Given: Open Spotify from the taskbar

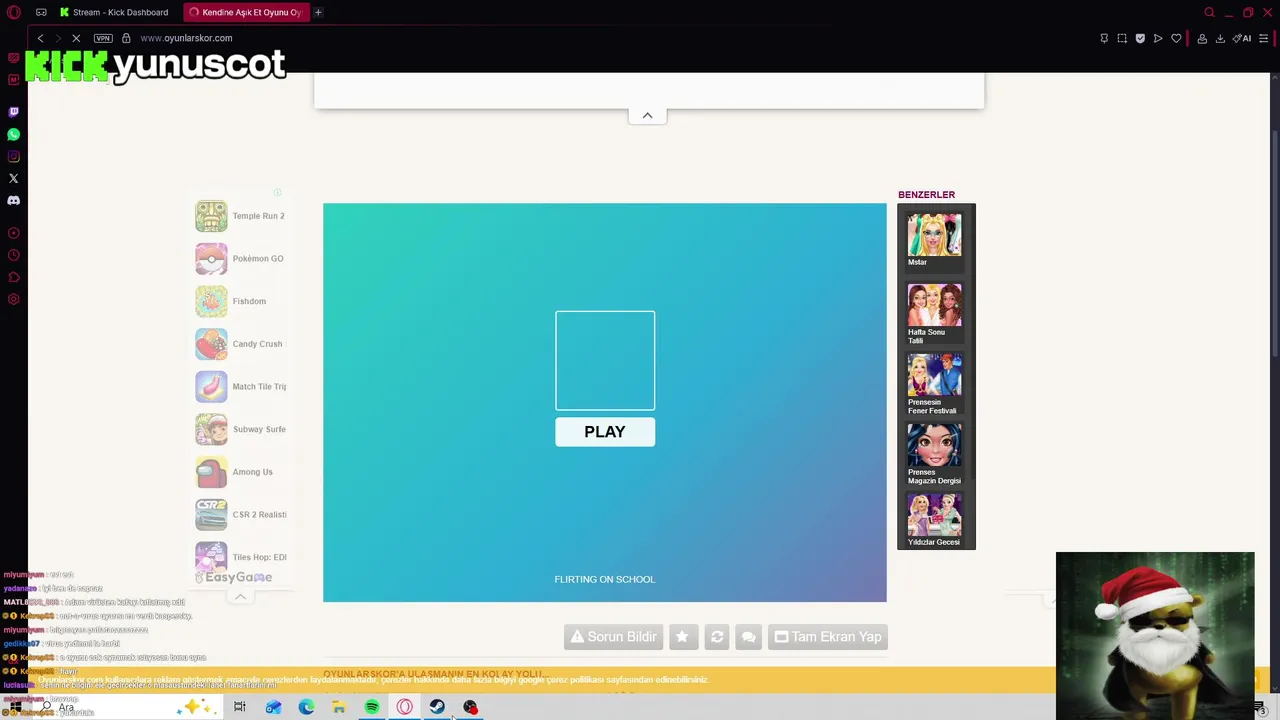Looking at the screenshot, I should click(x=372, y=707).
